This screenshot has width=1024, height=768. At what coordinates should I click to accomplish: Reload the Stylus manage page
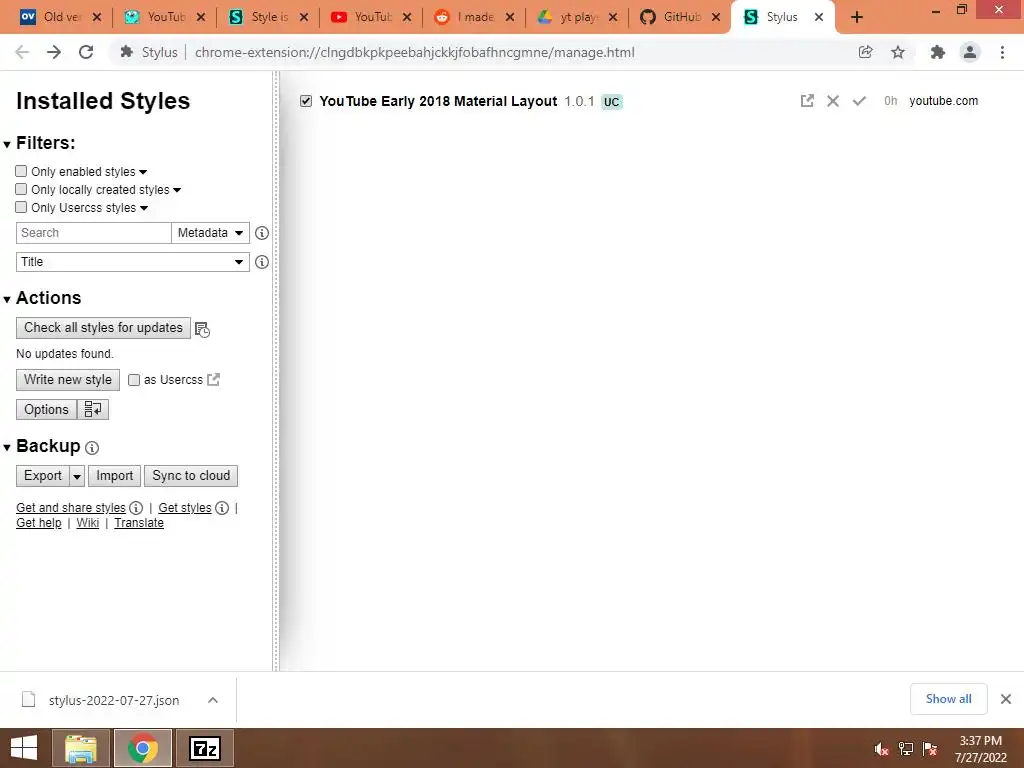[86, 52]
